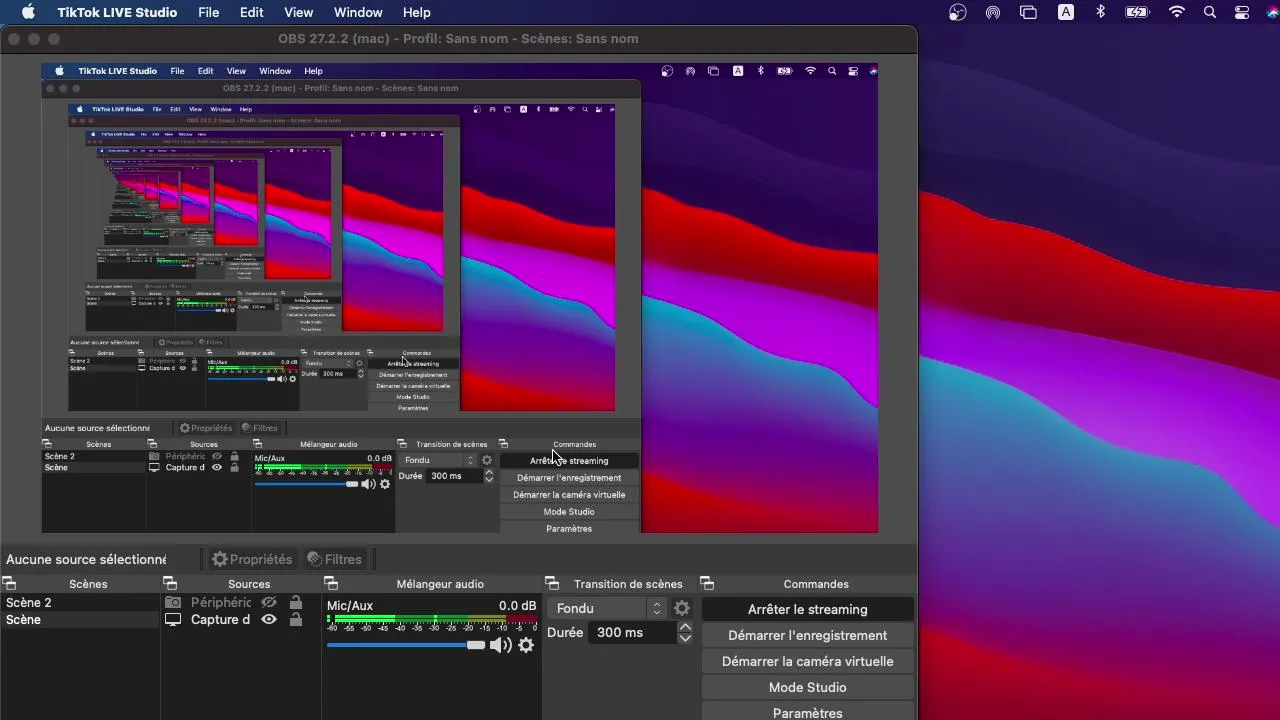1280x720 pixels.
Task: Click the Transition de scènes dock pop-out icon
Action: point(551,584)
